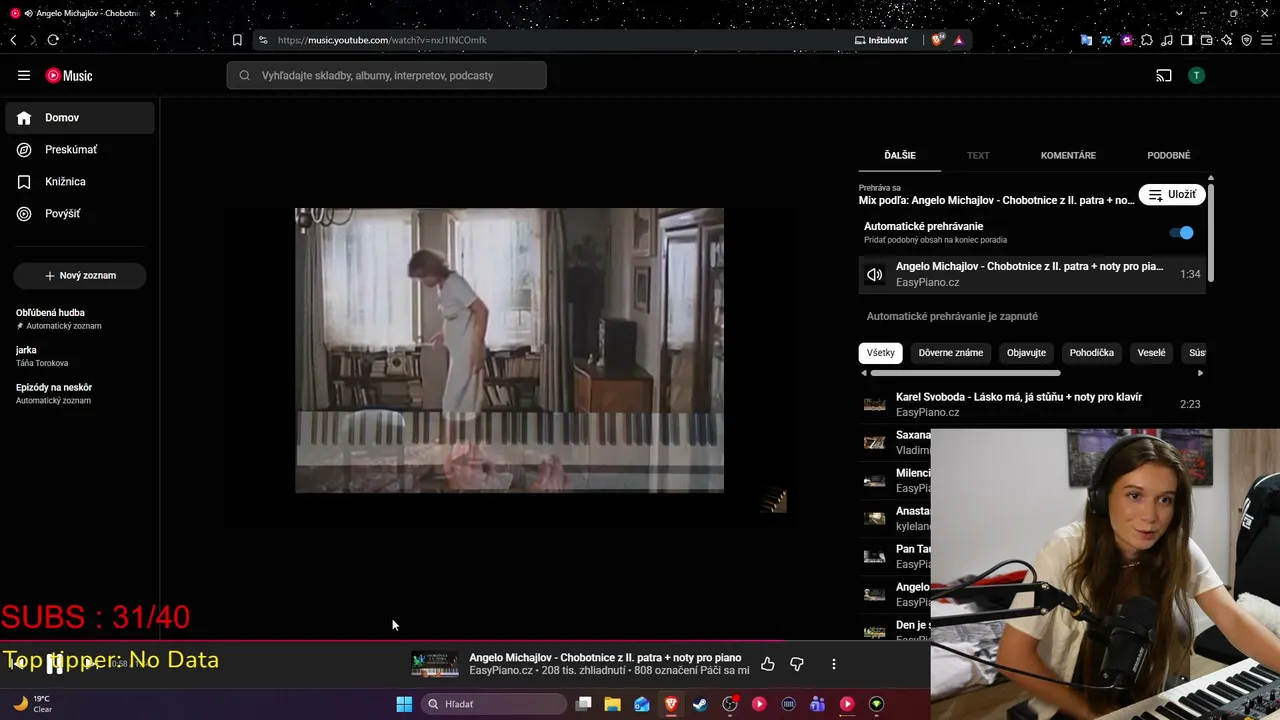This screenshot has height=720, width=1280.
Task: Open the YouTube Music hamburger menu
Action: 24,75
